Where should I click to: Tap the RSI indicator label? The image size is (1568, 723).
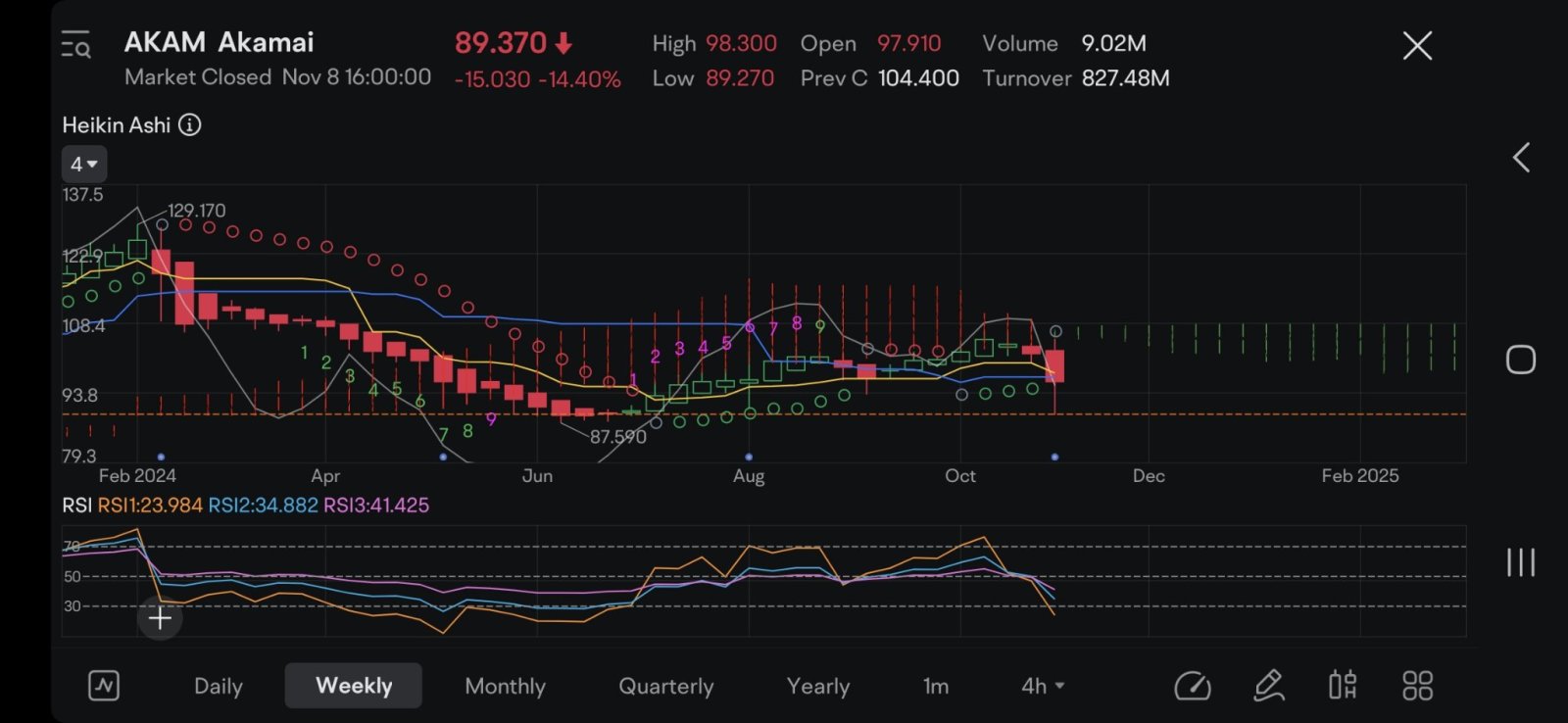tap(76, 506)
